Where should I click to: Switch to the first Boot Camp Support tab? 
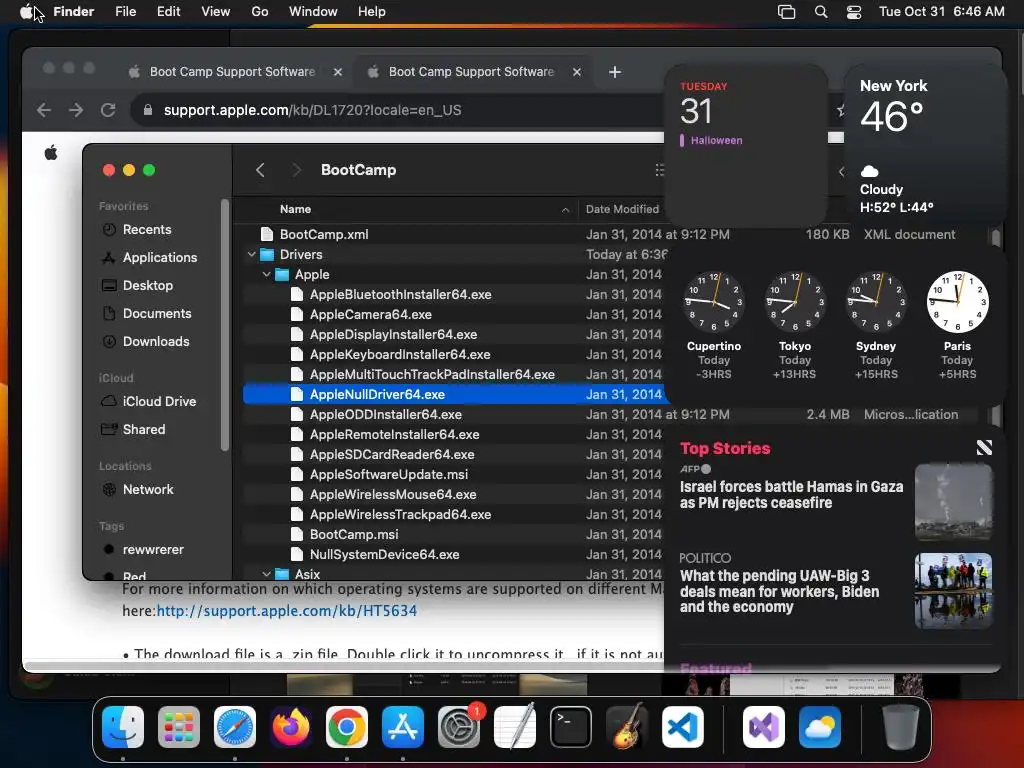point(232,72)
